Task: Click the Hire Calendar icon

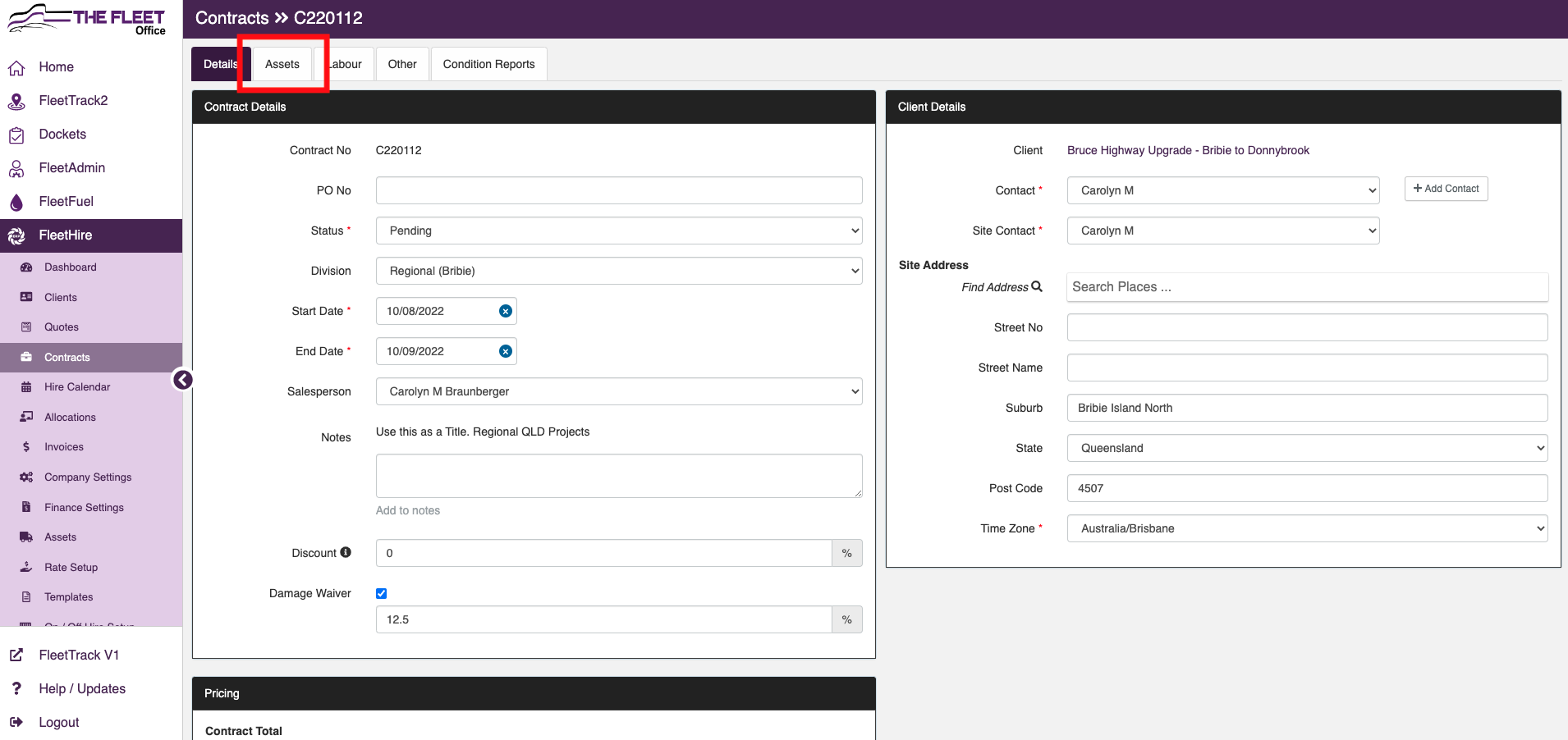Action: (x=26, y=387)
